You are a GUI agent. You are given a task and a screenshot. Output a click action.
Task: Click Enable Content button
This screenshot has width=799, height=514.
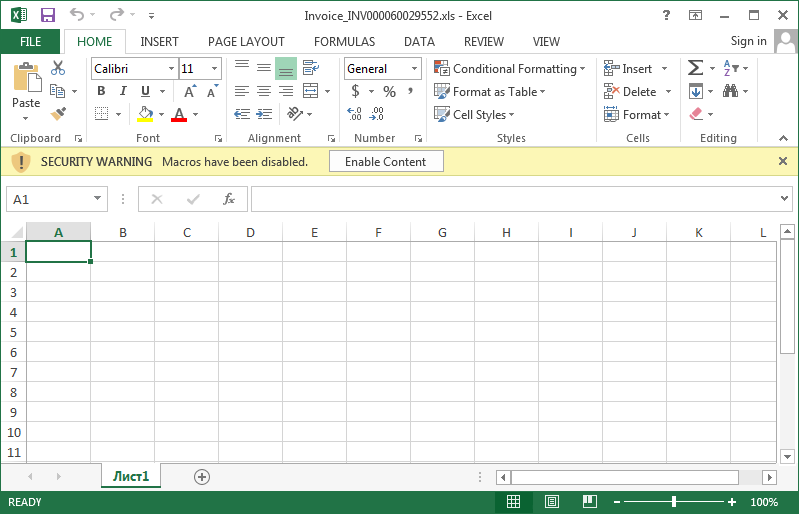click(x=386, y=161)
